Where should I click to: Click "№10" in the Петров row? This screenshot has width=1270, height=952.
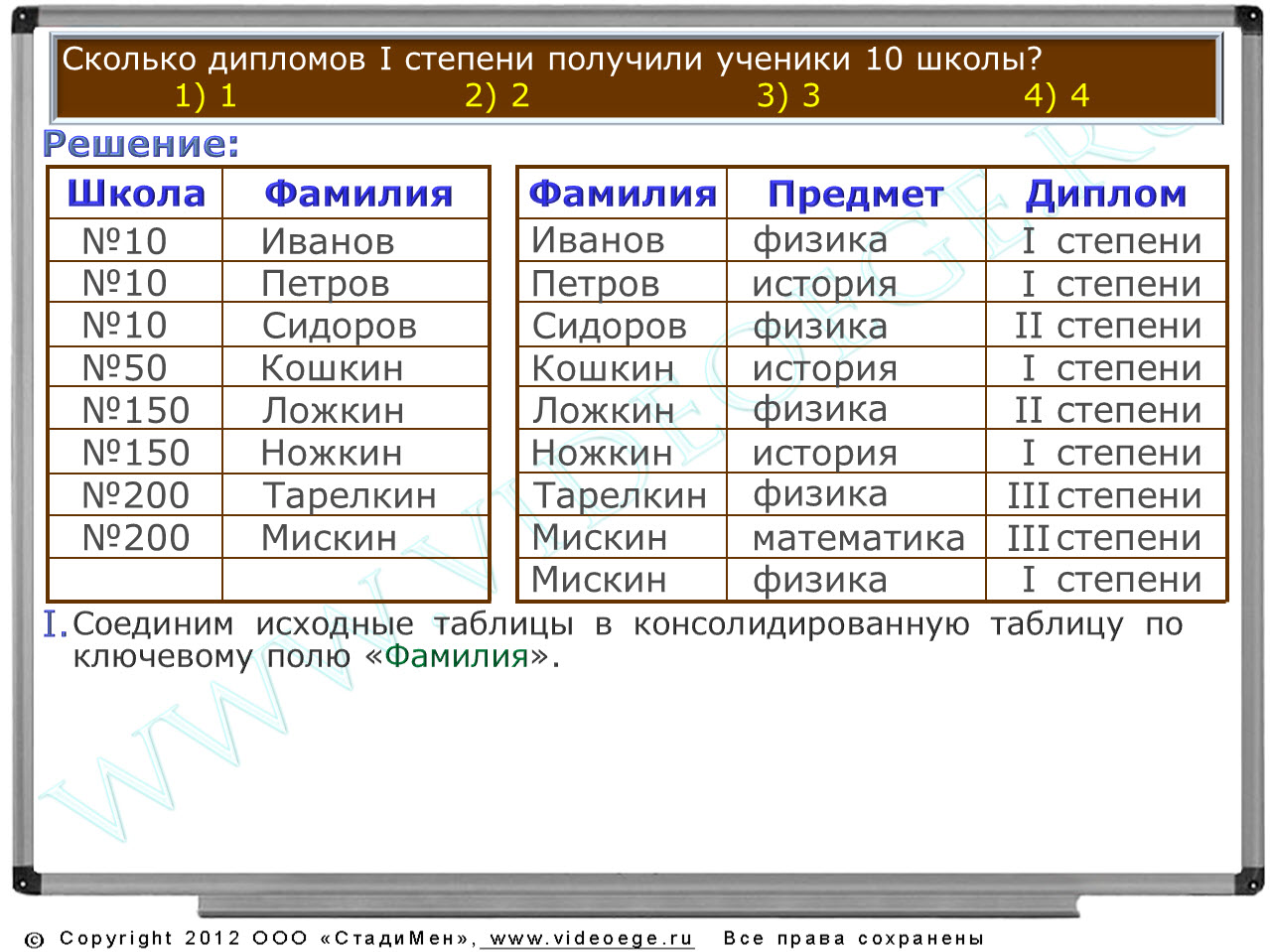click(x=124, y=284)
